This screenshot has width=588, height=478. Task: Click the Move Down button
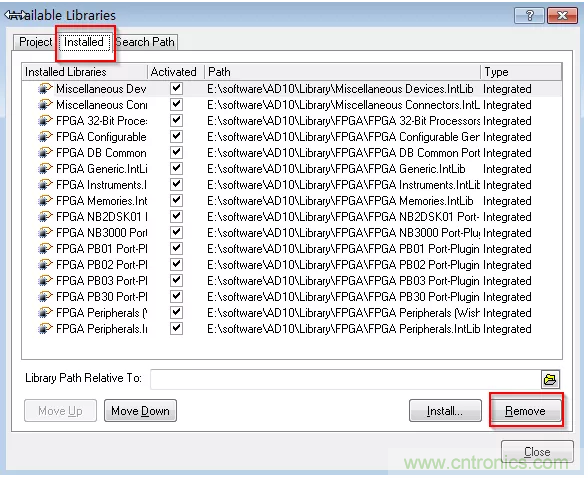click(140, 411)
